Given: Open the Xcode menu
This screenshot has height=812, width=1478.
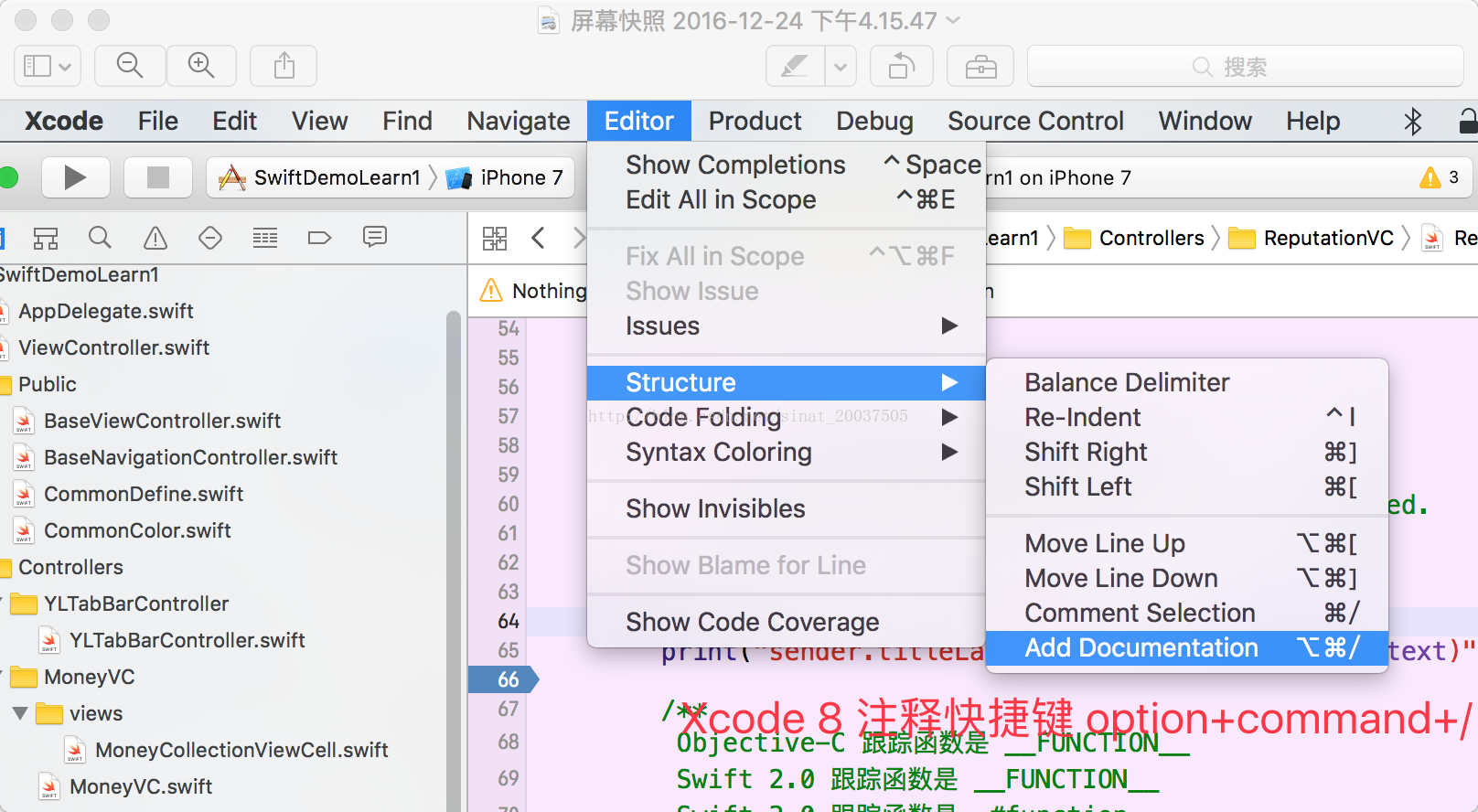Looking at the screenshot, I should tap(64, 121).
